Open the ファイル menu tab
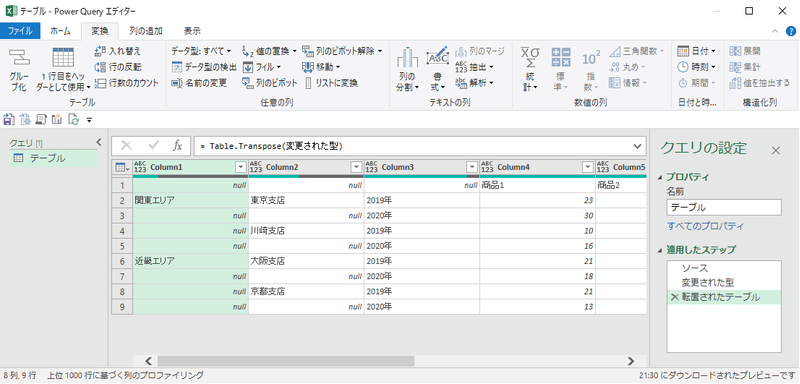This screenshot has height=384, width=800. [x=20, y=31]
